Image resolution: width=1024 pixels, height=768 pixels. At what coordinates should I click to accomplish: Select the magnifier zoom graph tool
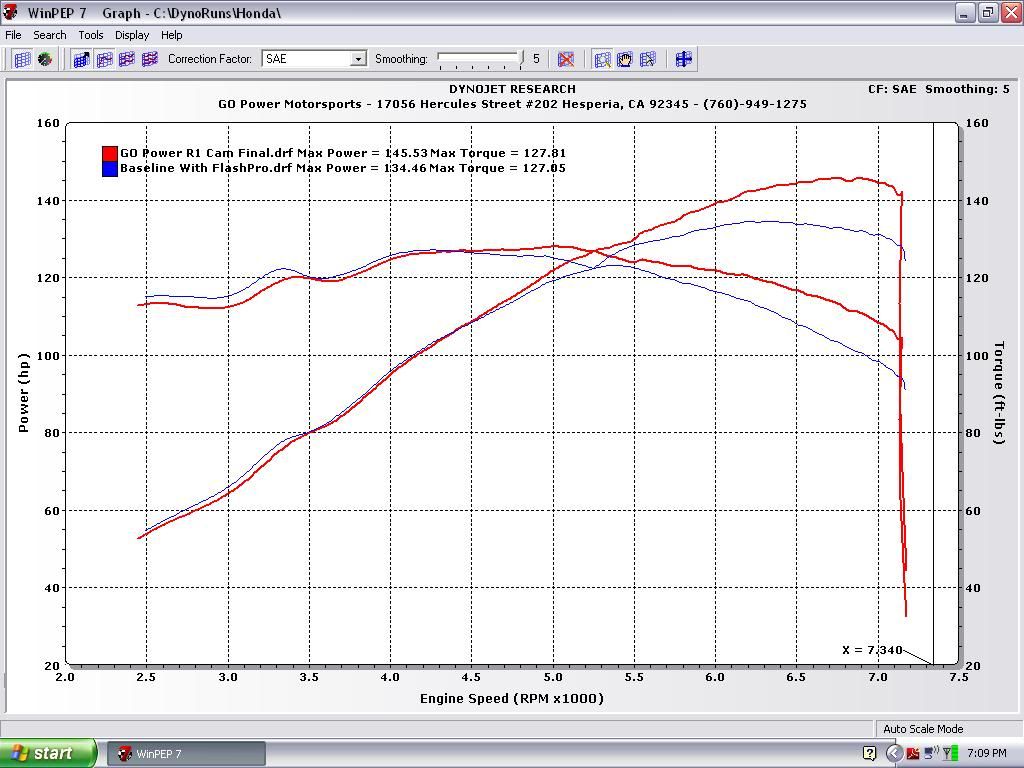[602, 60]
